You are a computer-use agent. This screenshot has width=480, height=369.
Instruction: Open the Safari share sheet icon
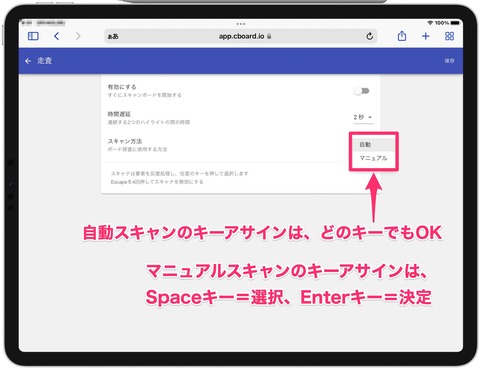[402, 36]
